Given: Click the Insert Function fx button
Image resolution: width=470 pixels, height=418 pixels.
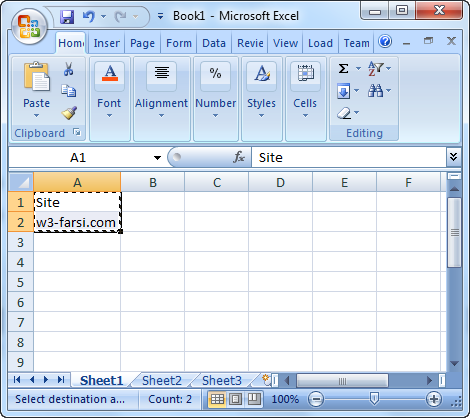Looking at the screenshot, I should (239, 157).
